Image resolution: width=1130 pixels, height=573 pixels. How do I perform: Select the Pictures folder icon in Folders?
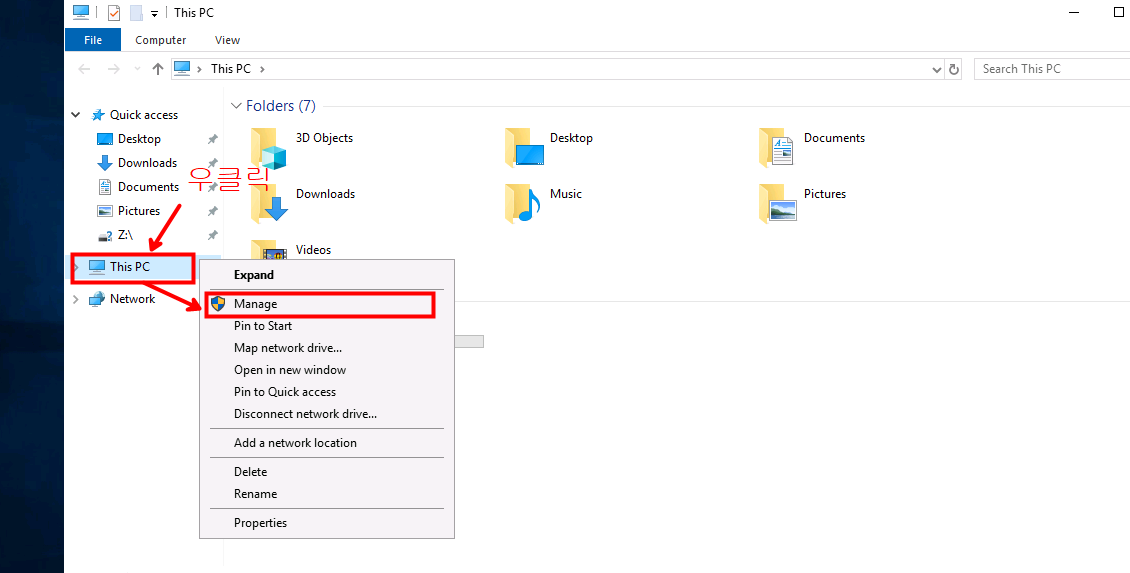tap(777, 203)
